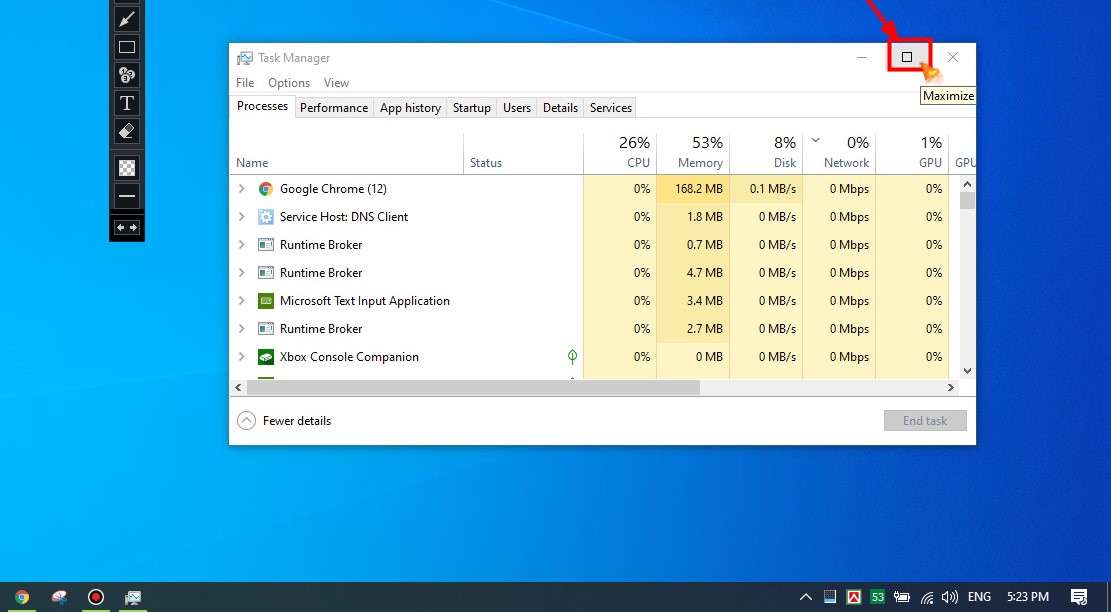Select the Text tool

(x=126, y=103)
